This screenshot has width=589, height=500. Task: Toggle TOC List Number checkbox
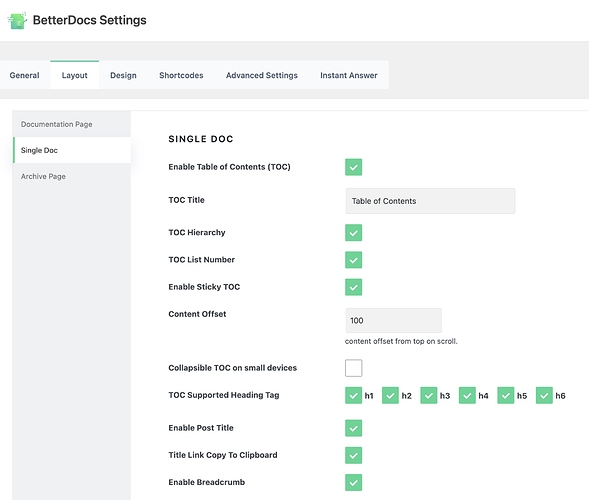[353, 260]
